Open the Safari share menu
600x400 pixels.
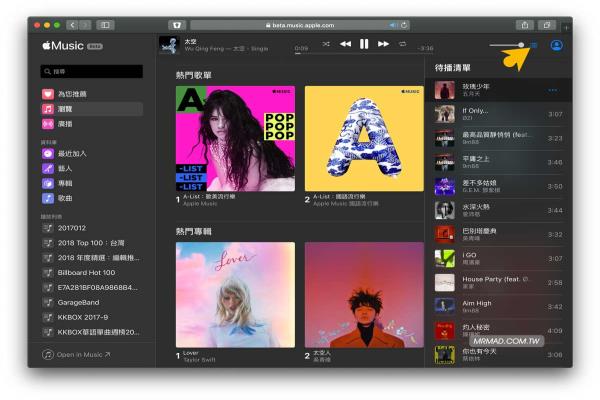coord(525,25)
